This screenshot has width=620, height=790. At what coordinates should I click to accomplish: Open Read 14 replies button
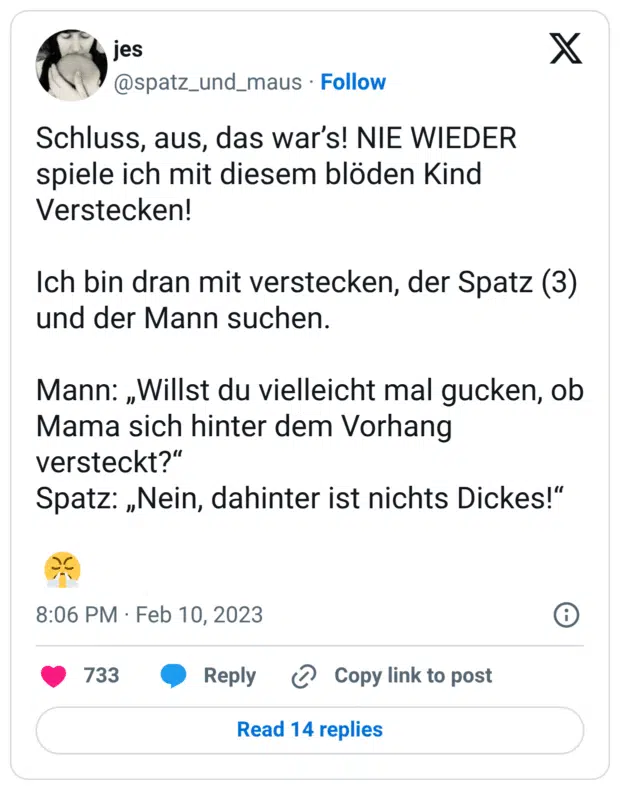pyautogui.click(x=310, y=729)
